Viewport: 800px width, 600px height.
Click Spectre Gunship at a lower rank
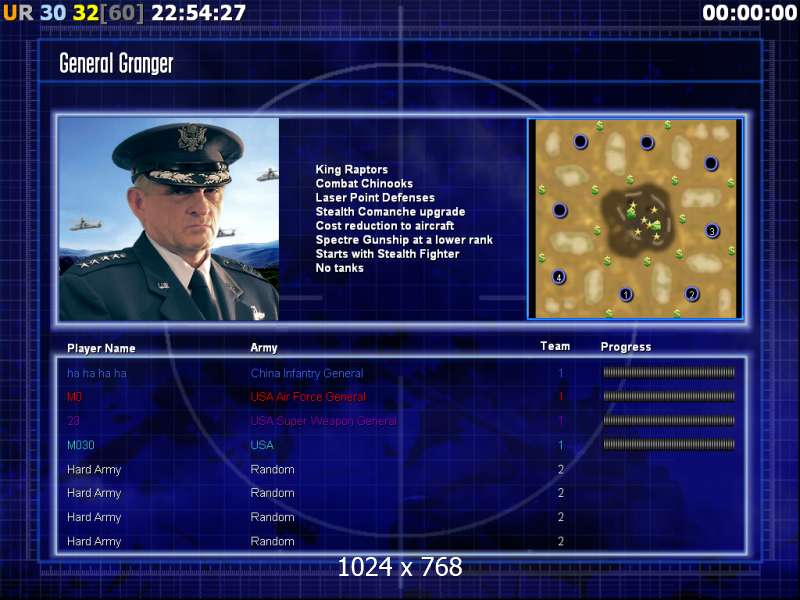[404, 240]
